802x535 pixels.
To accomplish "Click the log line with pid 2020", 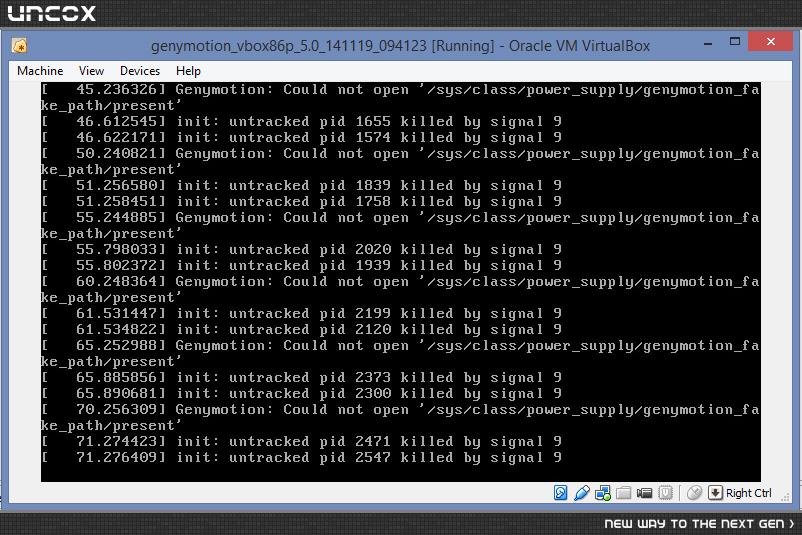I will 302,250.
